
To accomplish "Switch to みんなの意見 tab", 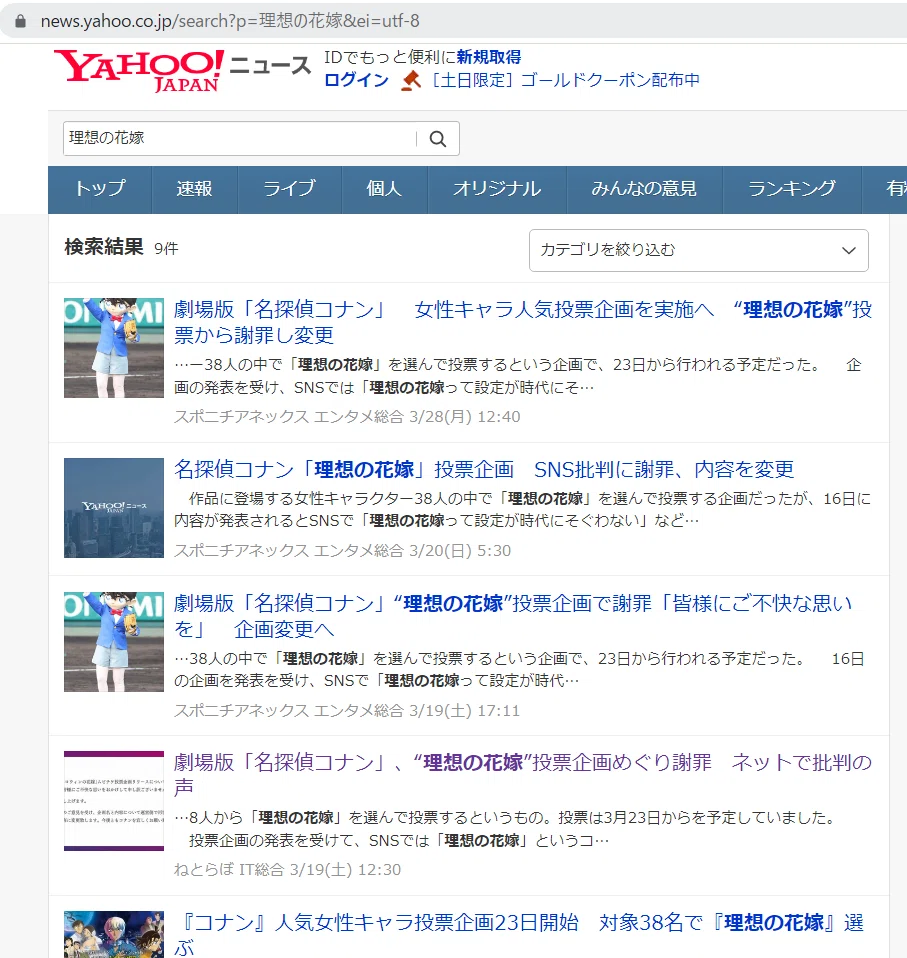I will coord(644,189).
